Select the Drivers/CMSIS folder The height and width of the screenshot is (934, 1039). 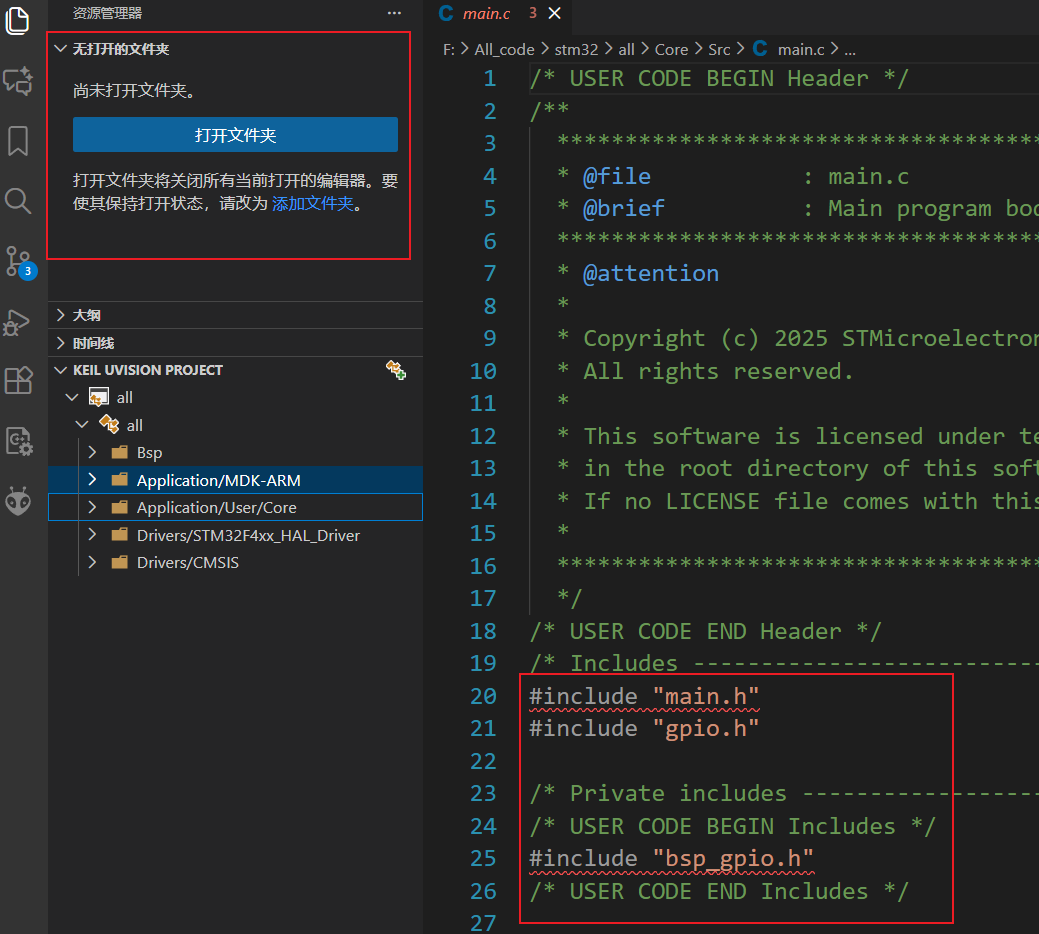(235, 562)
